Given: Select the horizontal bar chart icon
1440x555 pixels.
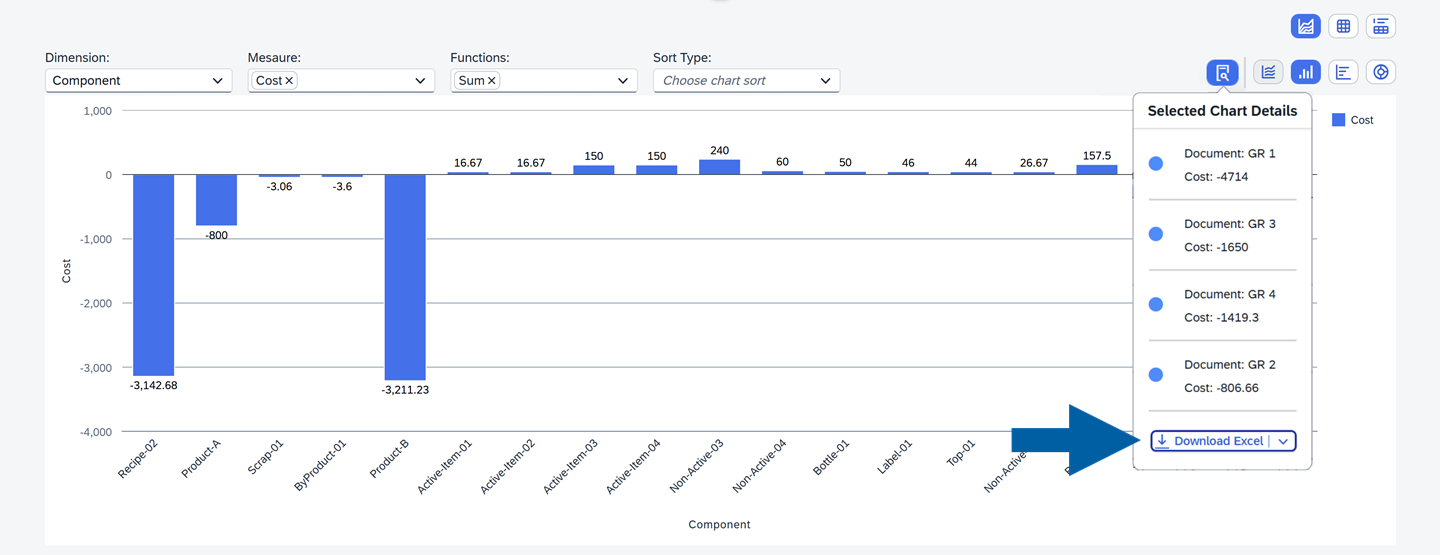Looking at the screenshot, I should pos(1343,72).
